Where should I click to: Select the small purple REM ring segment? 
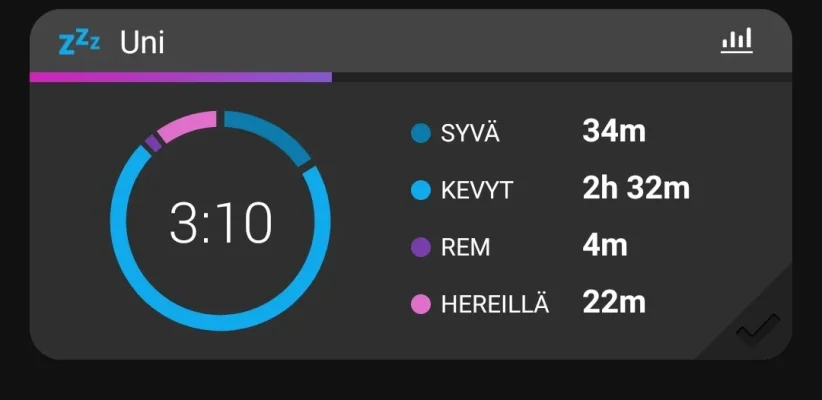pyautogui.click(x=153, y=144)
